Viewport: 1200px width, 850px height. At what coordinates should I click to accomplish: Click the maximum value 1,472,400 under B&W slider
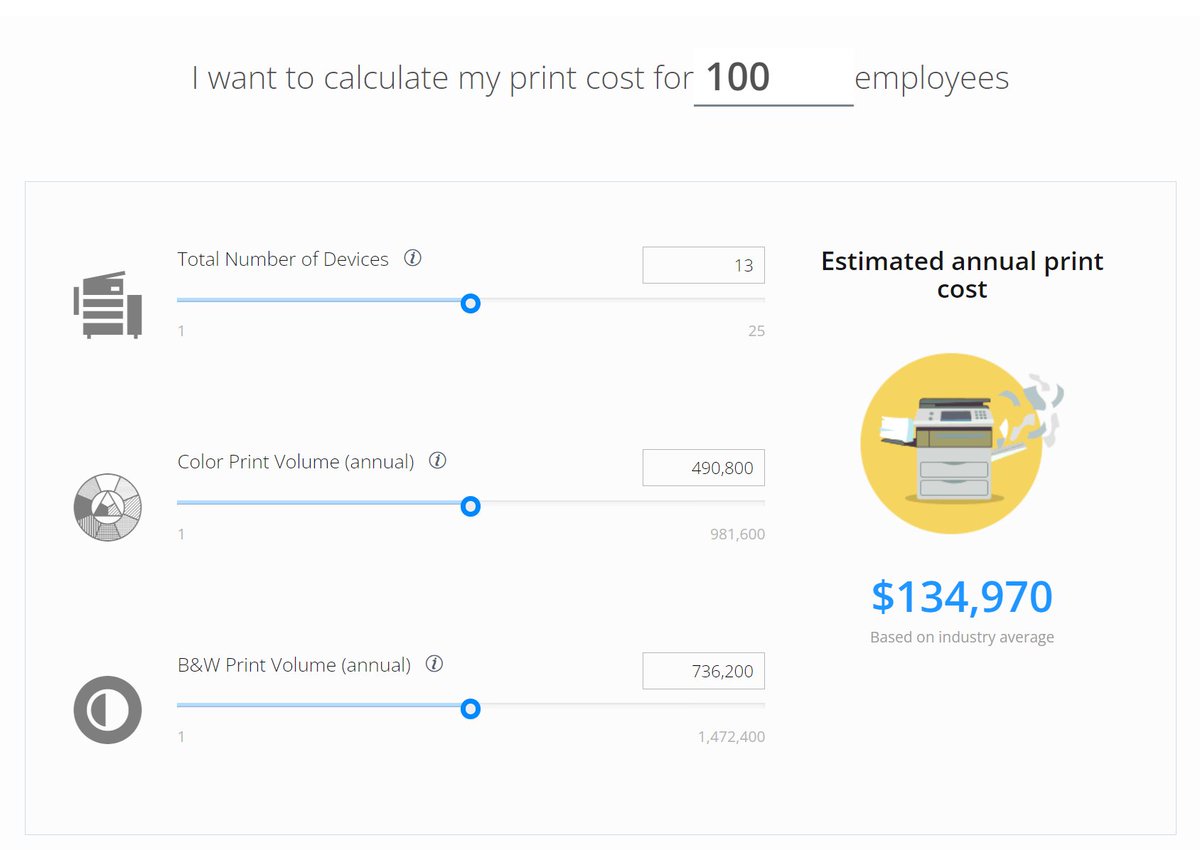731,737
